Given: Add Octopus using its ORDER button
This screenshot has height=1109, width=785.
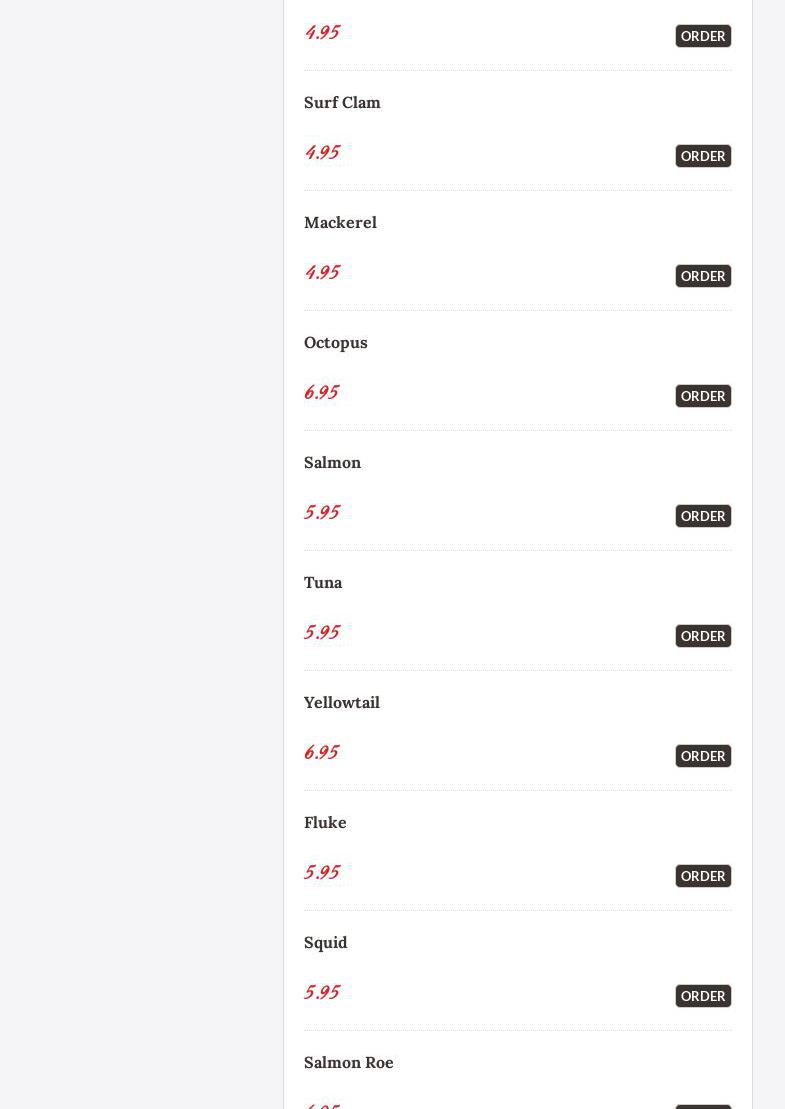Looking at the screenshot, I should tap(703, 396).
